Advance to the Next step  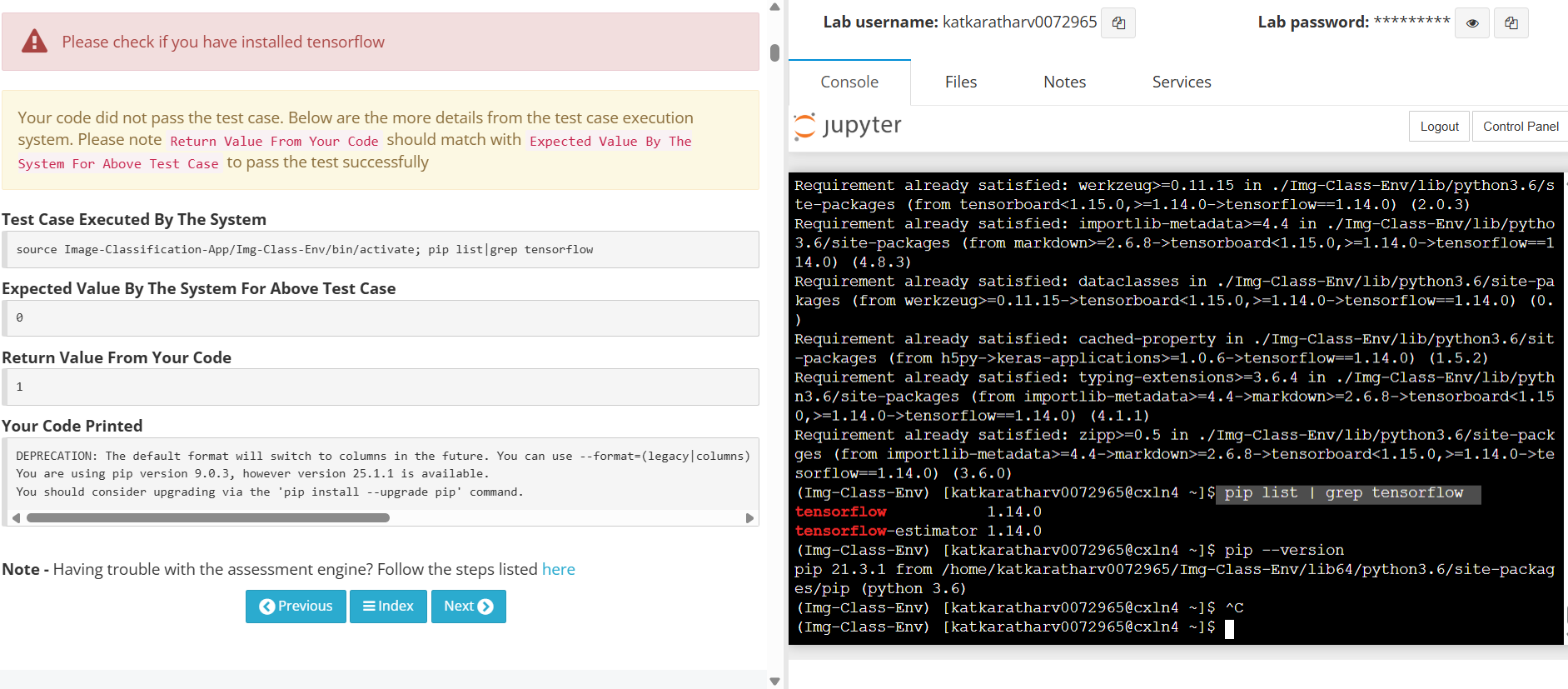(x=468, y=607)
